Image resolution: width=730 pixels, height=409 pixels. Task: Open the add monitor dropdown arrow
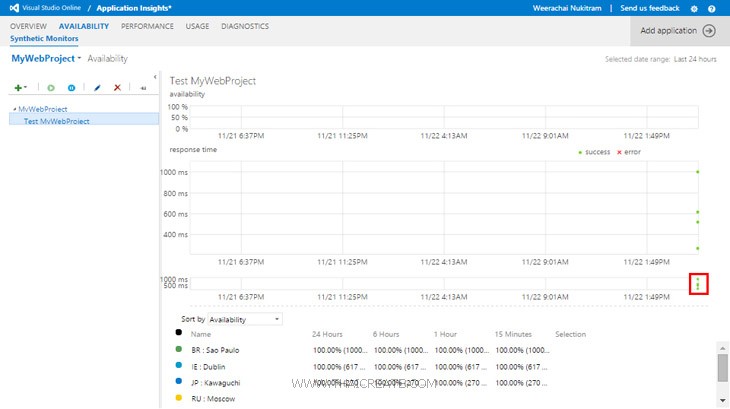[25, 87]
